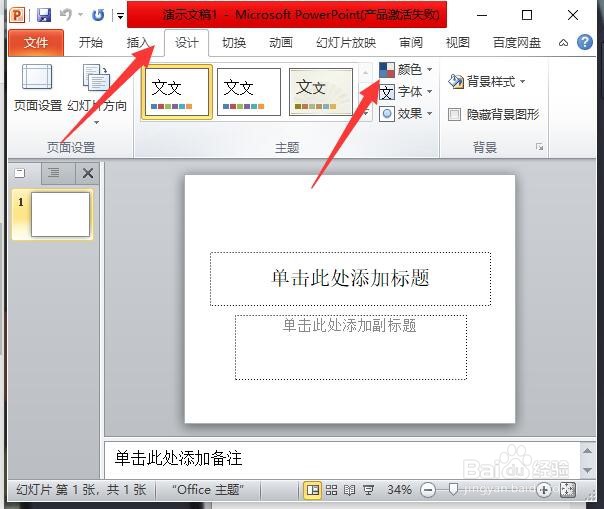Open the 背景样式 background styles dropdown
Screen dimensions: 604x509
tap(487, 81)
